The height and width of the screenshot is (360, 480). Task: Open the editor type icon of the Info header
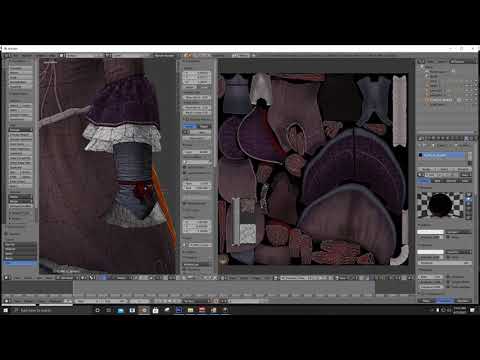[7, 55]
